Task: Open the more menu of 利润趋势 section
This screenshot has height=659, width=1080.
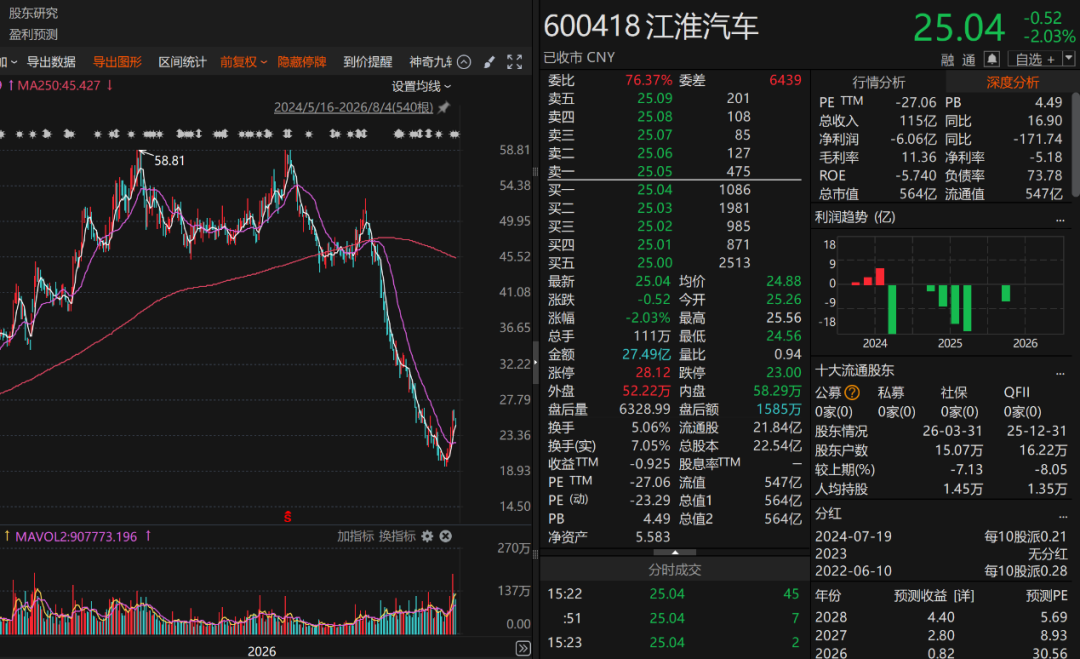Action: point(1061,219)
